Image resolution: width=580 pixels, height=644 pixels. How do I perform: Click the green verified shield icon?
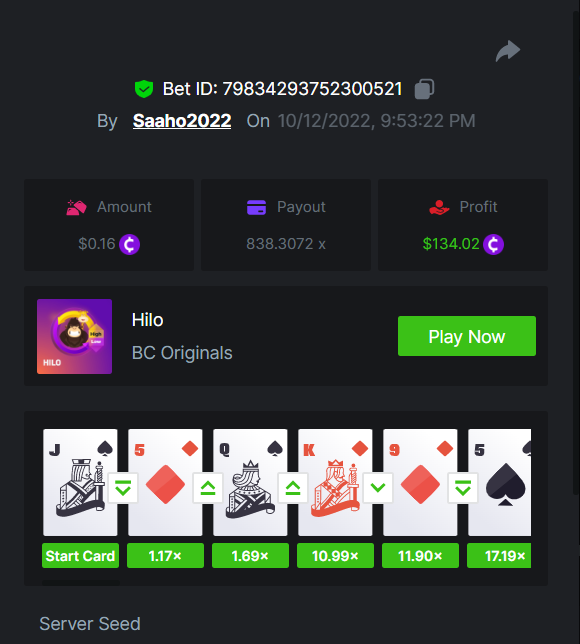click(x=144, y=89)
